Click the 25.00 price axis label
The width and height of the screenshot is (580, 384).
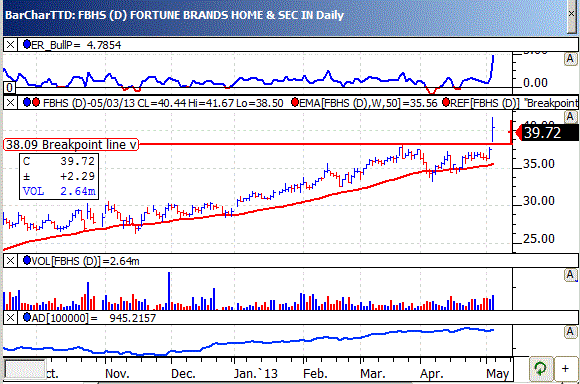coord(539,239)
